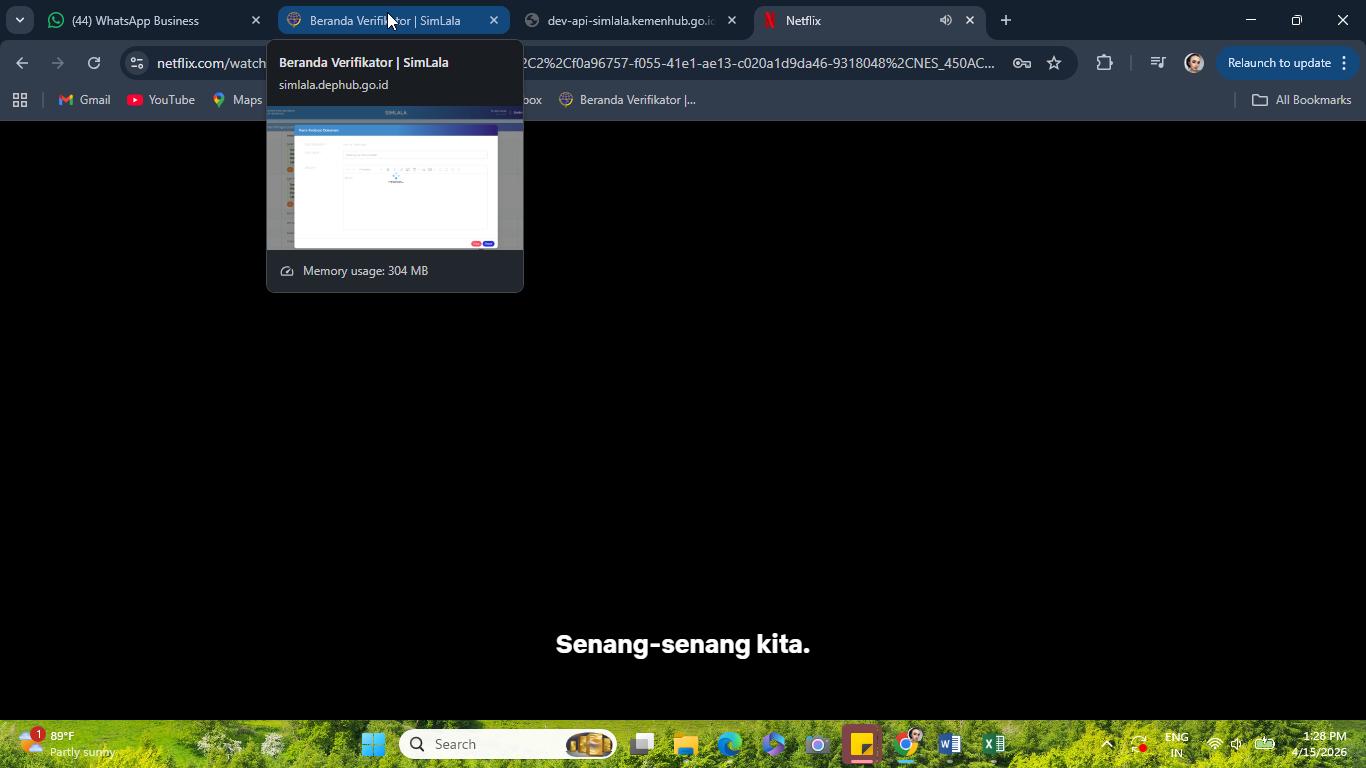Open the Apps grid in bookmarks bar
1366x768 pixels.
point(20,100)
